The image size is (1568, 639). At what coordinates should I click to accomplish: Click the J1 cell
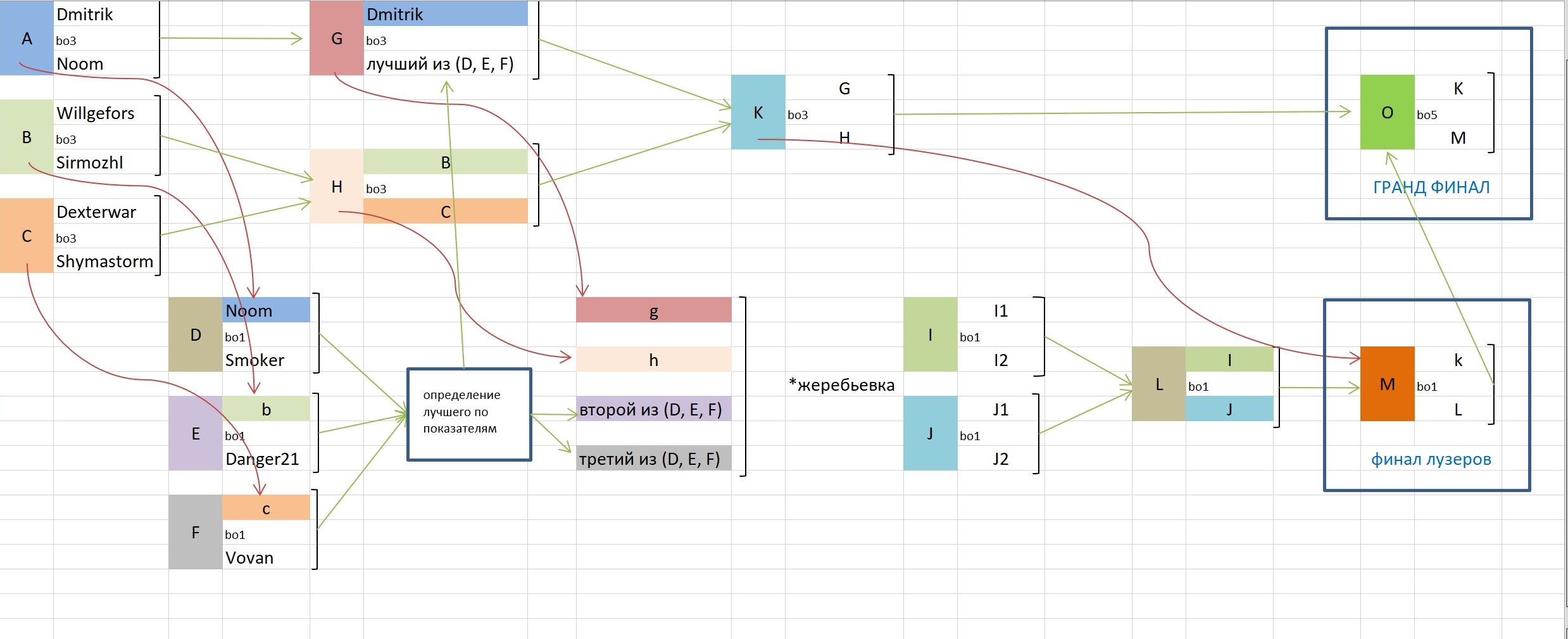(1001, 409)
